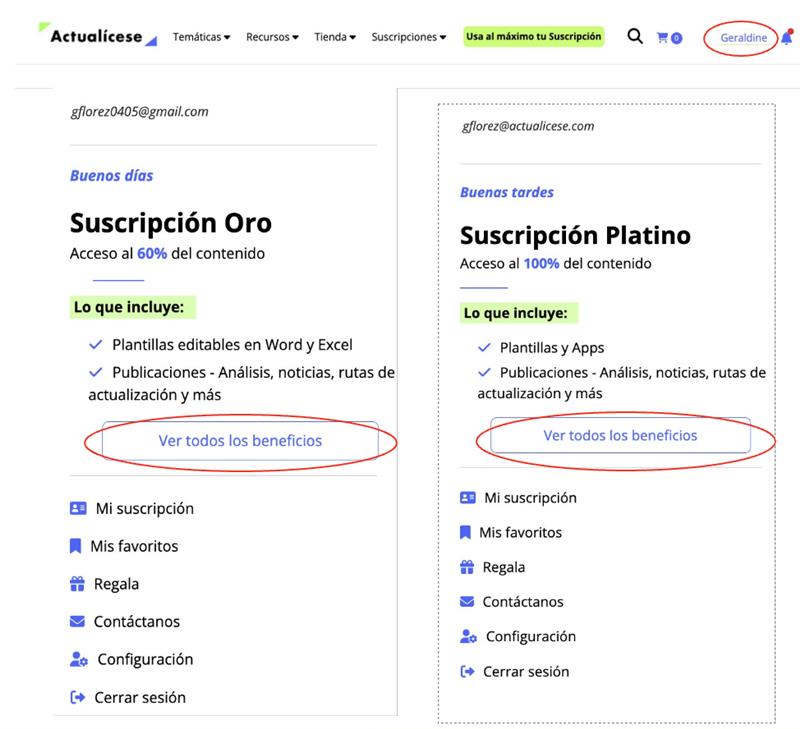This screenshot has width=800, height=729.
Task: Click the cart count badge showing 0
Action: (677, 38)
